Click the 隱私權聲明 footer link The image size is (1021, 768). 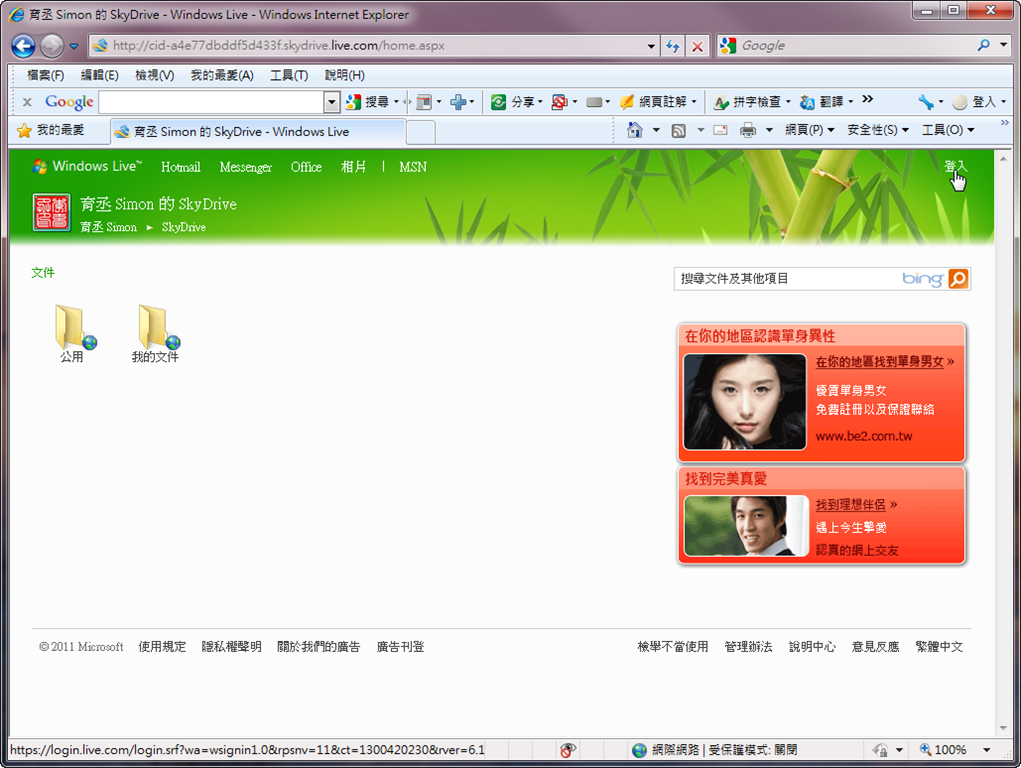point(231,647)
